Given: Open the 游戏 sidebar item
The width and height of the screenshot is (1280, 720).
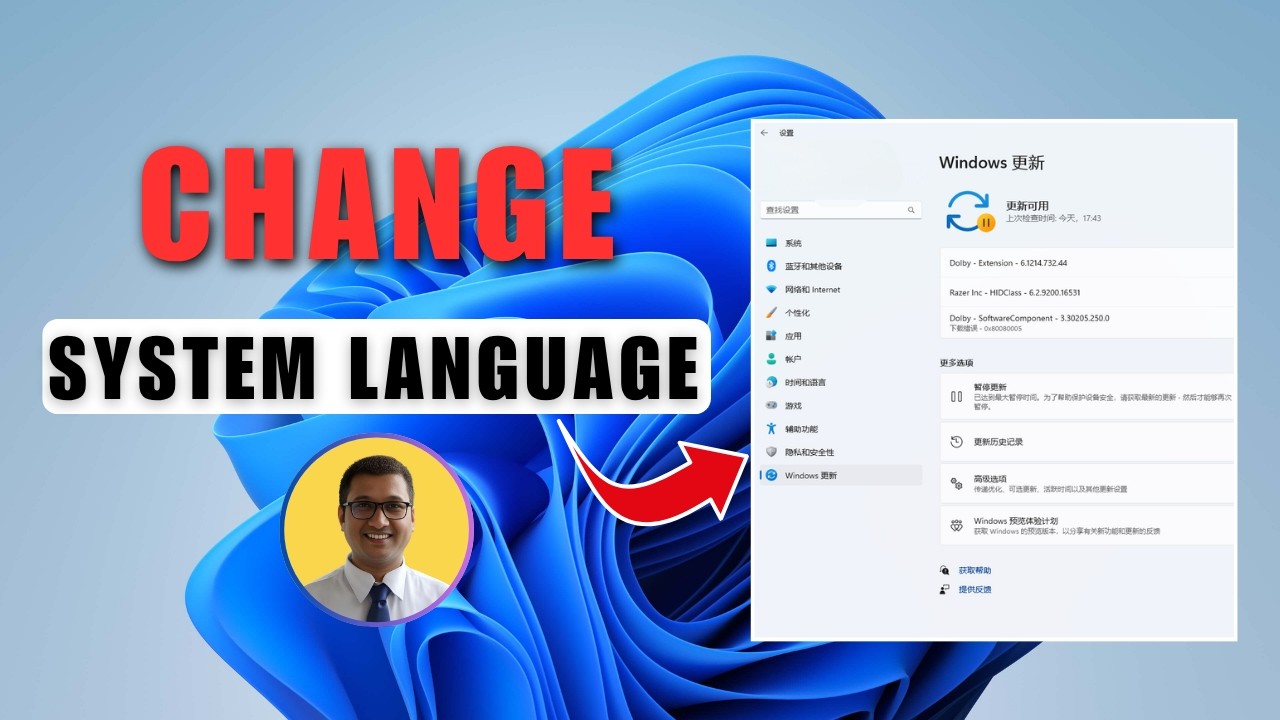Looking at the screenshot, I should [841, 406].
